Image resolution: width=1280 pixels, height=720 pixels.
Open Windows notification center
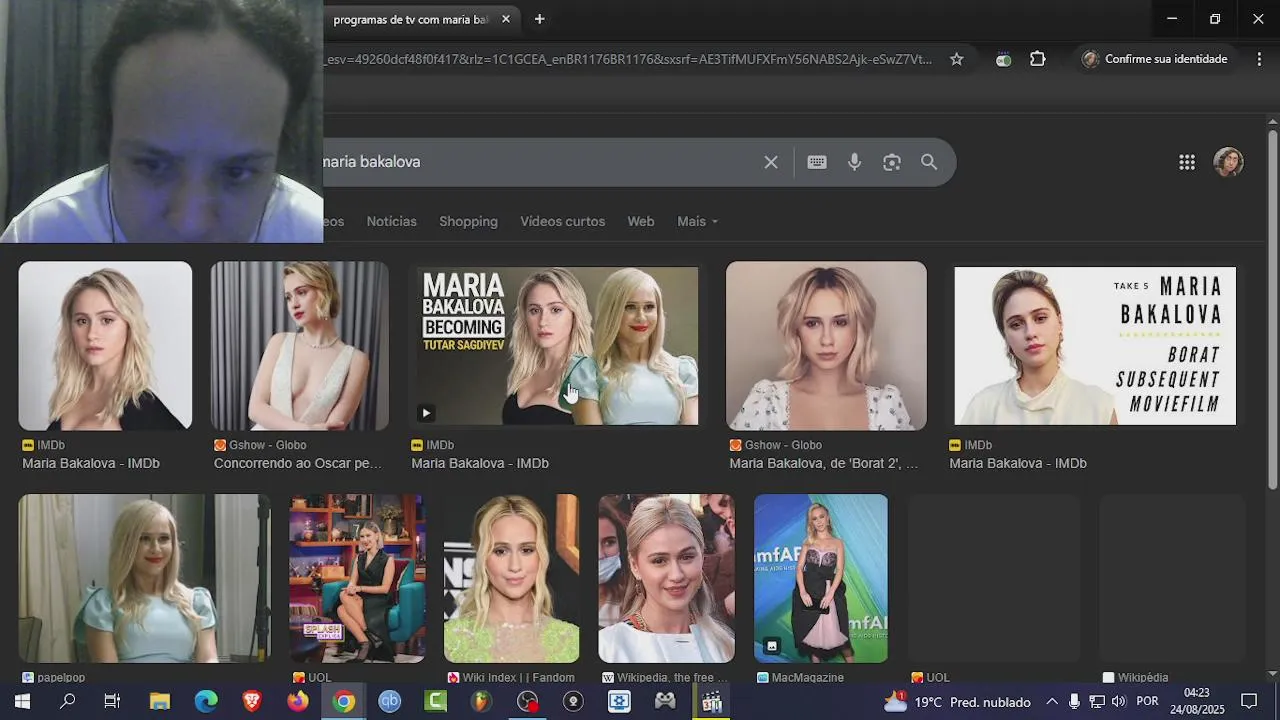point(1249,701)
